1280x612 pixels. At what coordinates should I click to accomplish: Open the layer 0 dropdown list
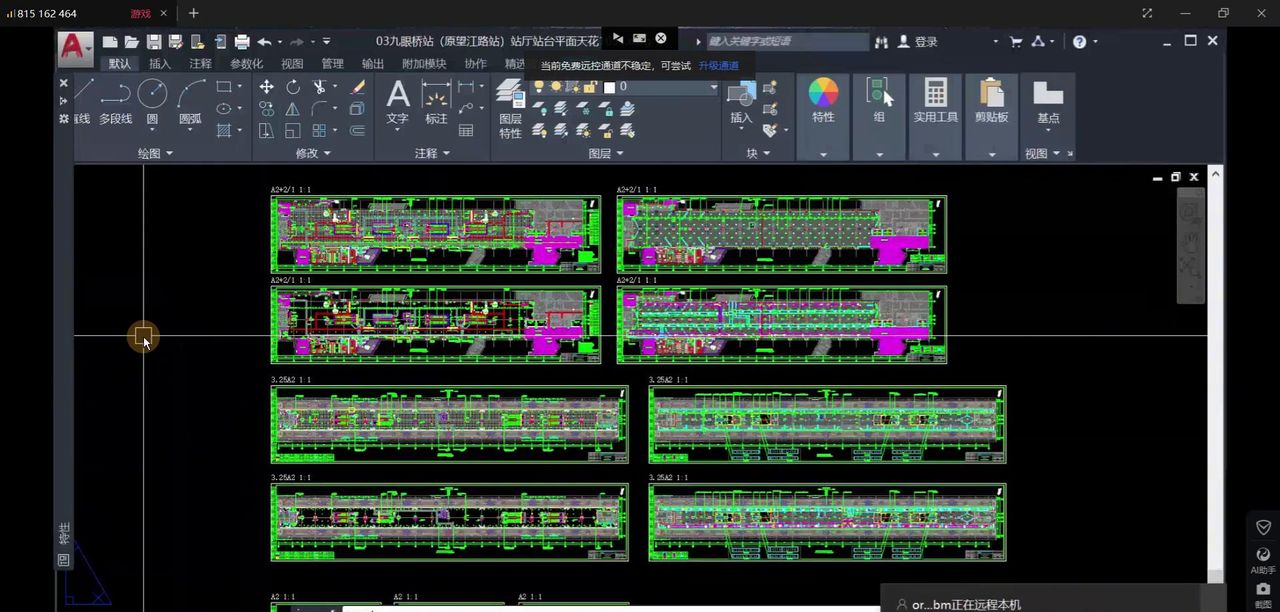[x=714, y=87]
